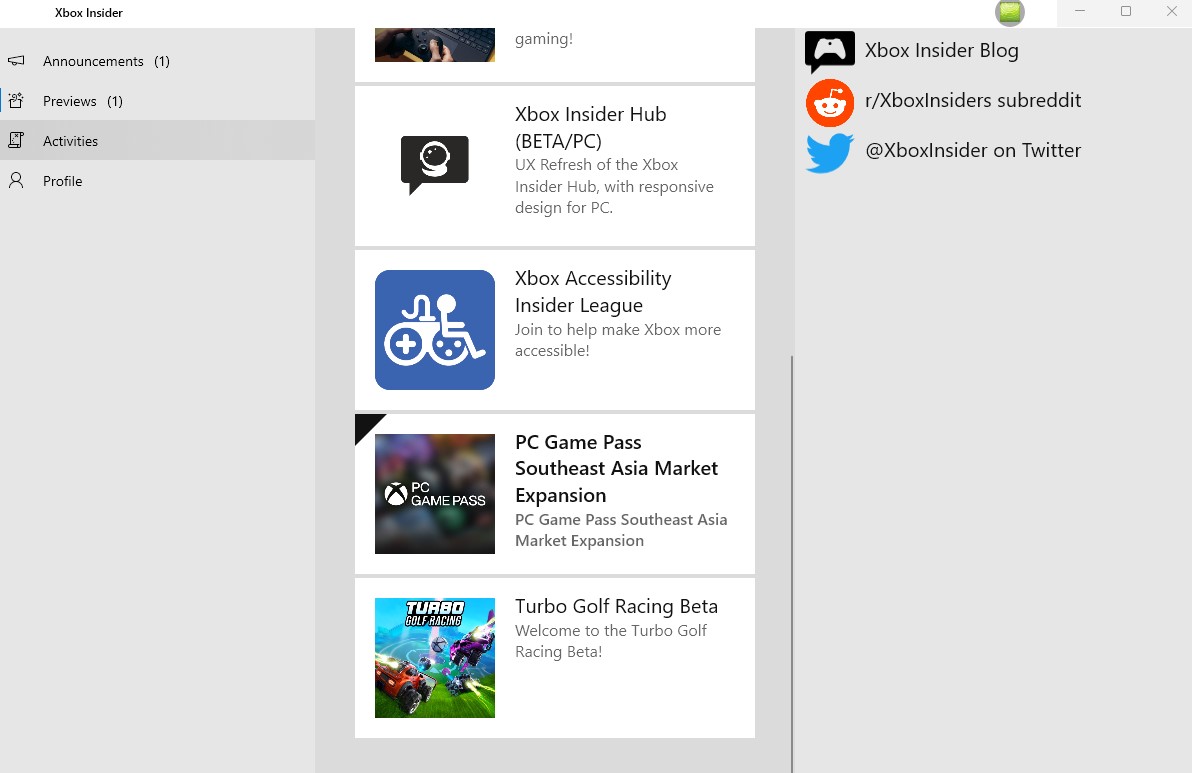The image size is (1192, 773).
Task: Click the Reddit logo icon
Action: (829, 103)
